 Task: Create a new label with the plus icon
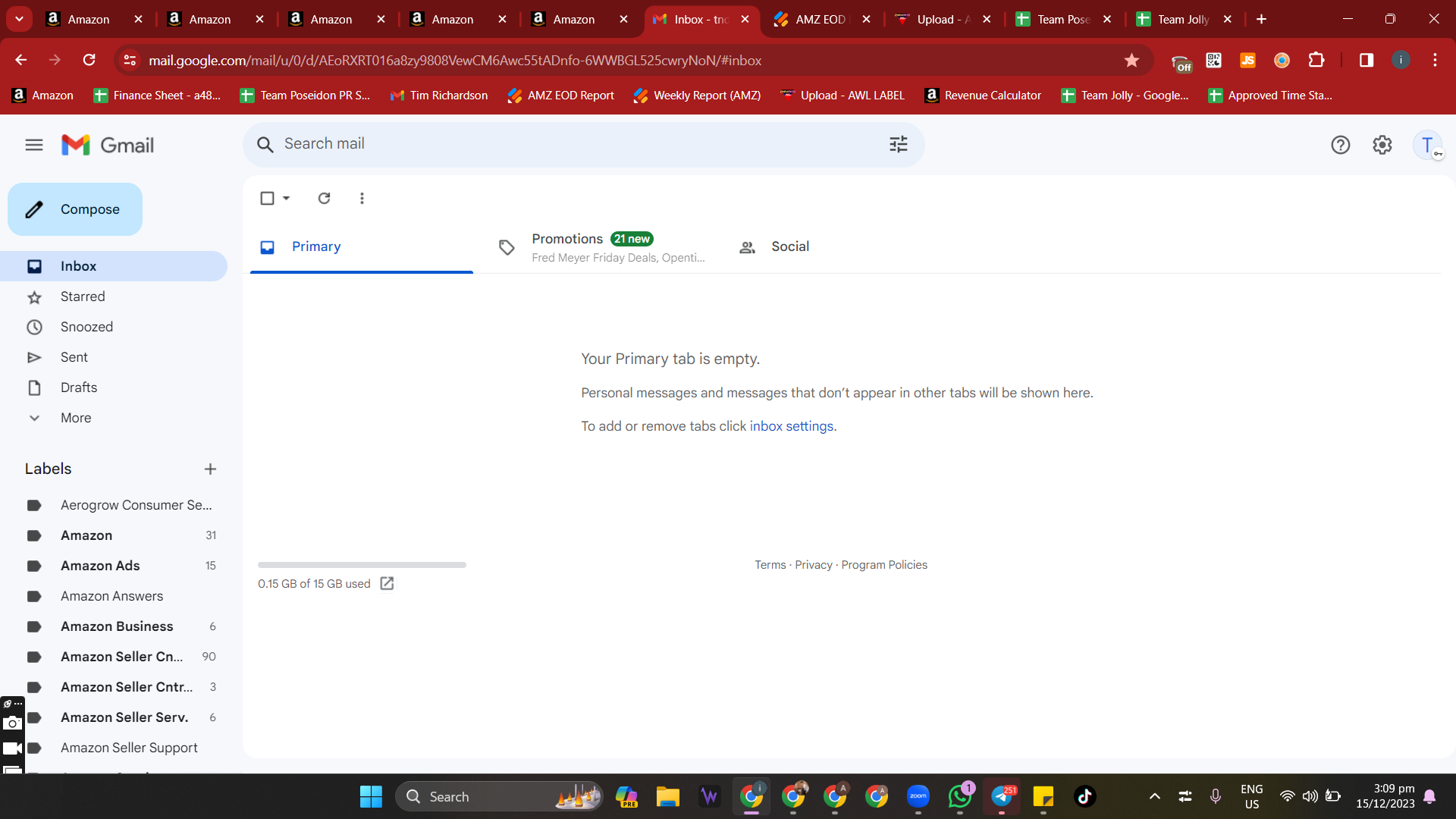click(211, 469)
